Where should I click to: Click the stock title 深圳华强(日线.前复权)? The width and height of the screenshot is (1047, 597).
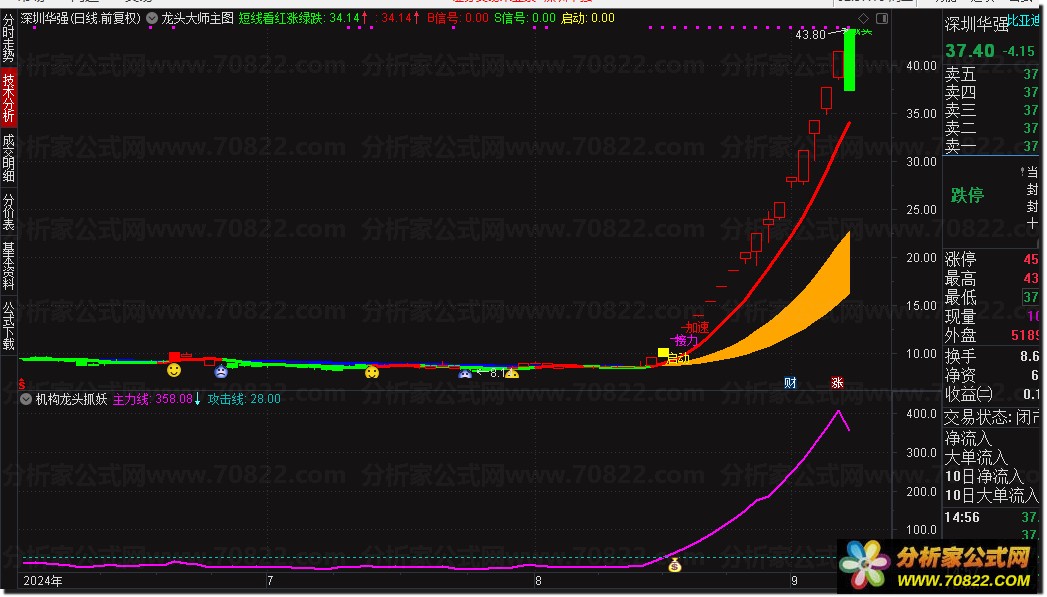coord(81,18)
